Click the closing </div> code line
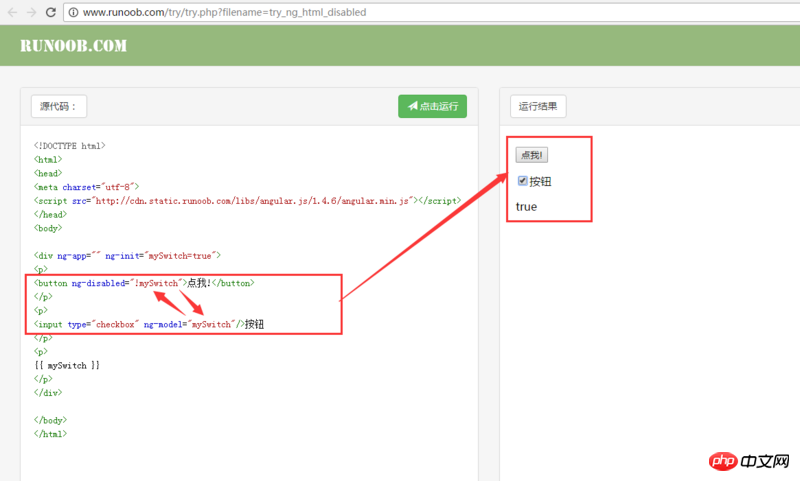 tap(48, 393)
